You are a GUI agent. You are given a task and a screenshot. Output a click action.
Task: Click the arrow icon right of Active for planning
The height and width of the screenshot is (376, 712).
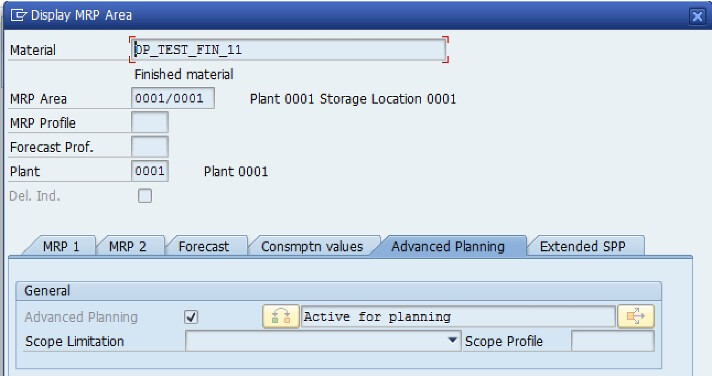click(x=635, y=317)
